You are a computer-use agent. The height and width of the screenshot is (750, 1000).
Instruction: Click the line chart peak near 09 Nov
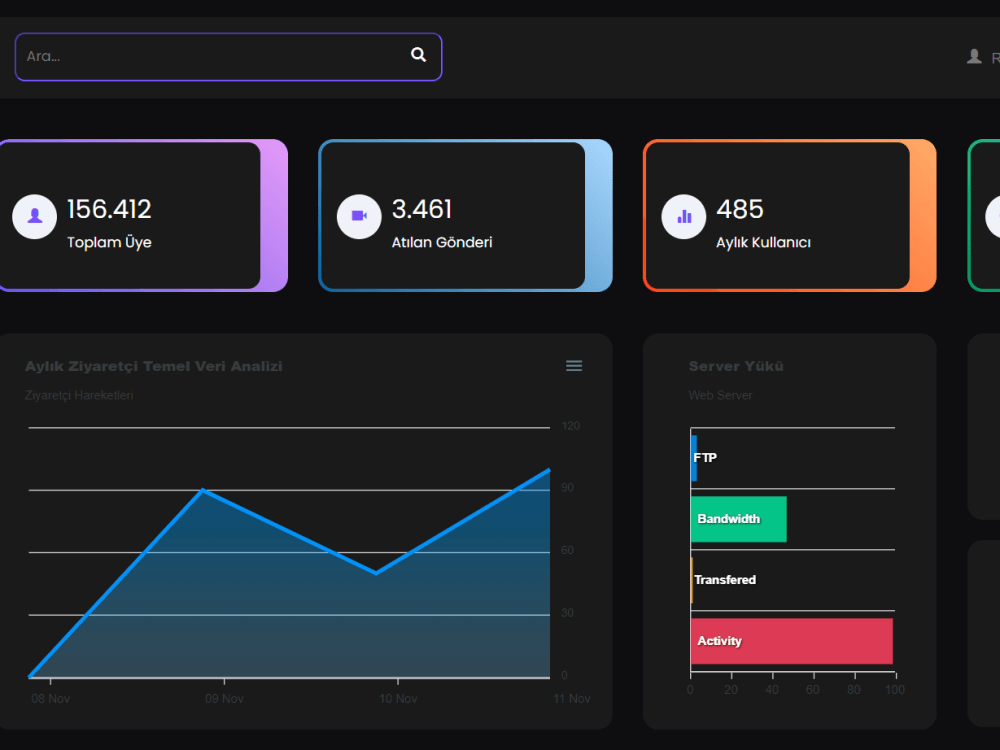(203, 490)
